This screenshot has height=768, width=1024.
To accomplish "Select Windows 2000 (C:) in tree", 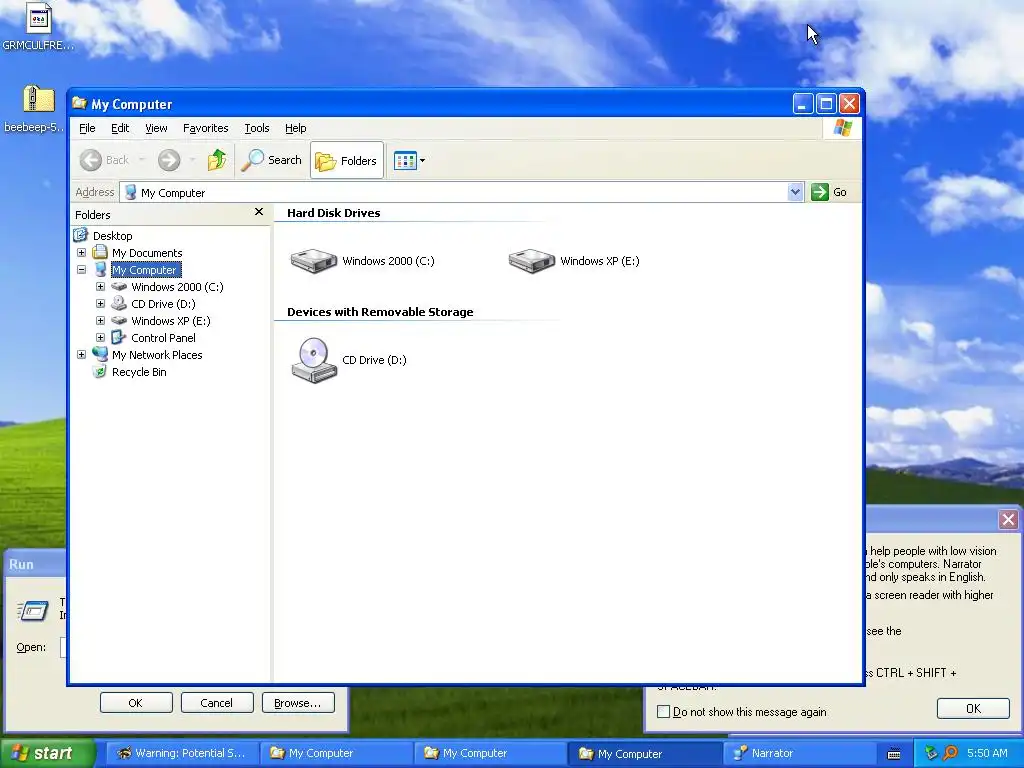I will pyautogui.click(x=177, y=287).
